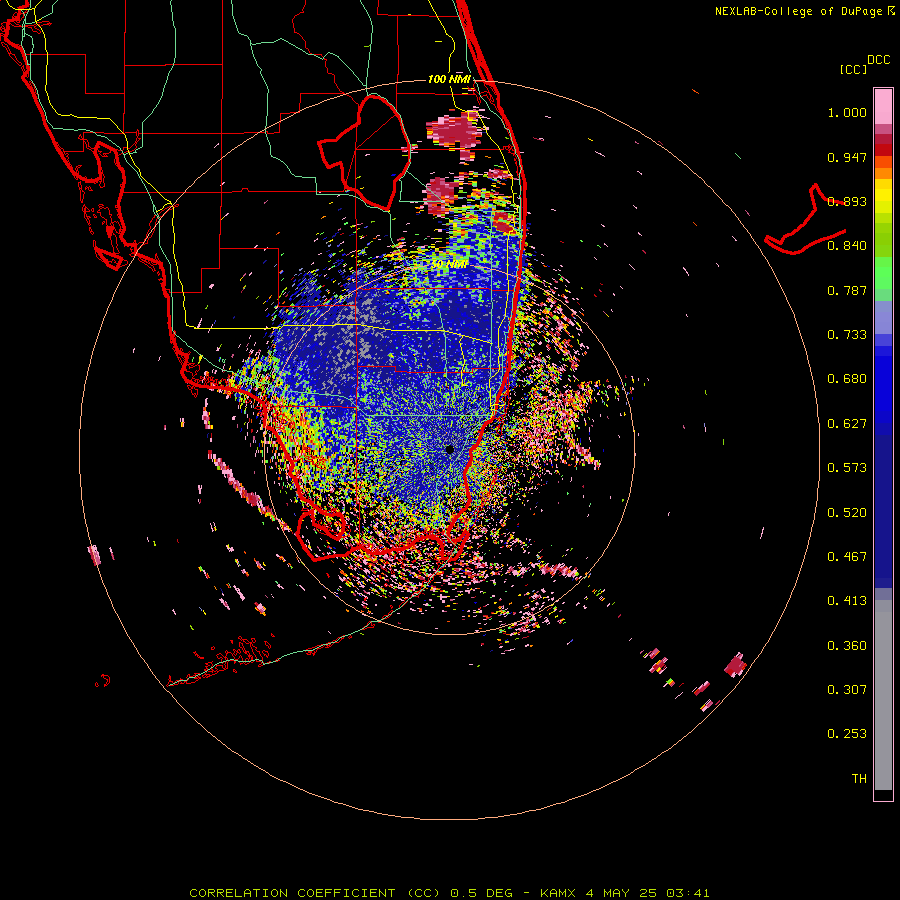Click the 0.5 DEG elevation text
The image size is (900, 900).
[x=481, y=893]
